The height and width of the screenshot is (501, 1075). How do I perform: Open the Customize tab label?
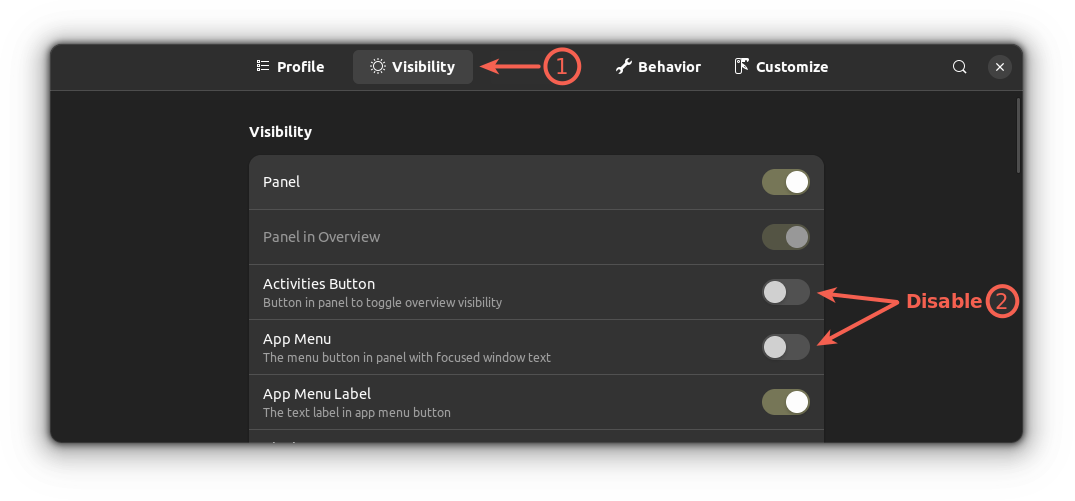(x=791, y=67)
